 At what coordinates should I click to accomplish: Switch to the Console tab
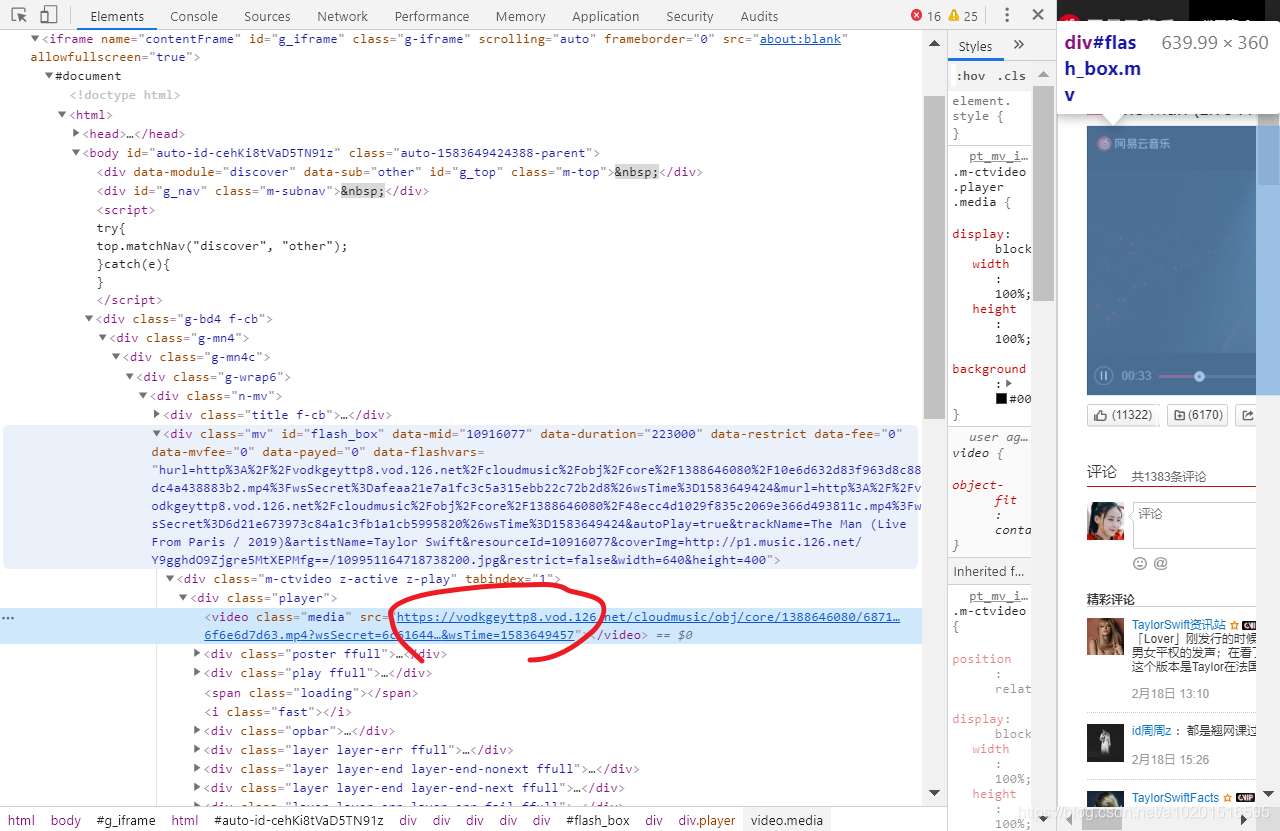click(x=194, y=16)
